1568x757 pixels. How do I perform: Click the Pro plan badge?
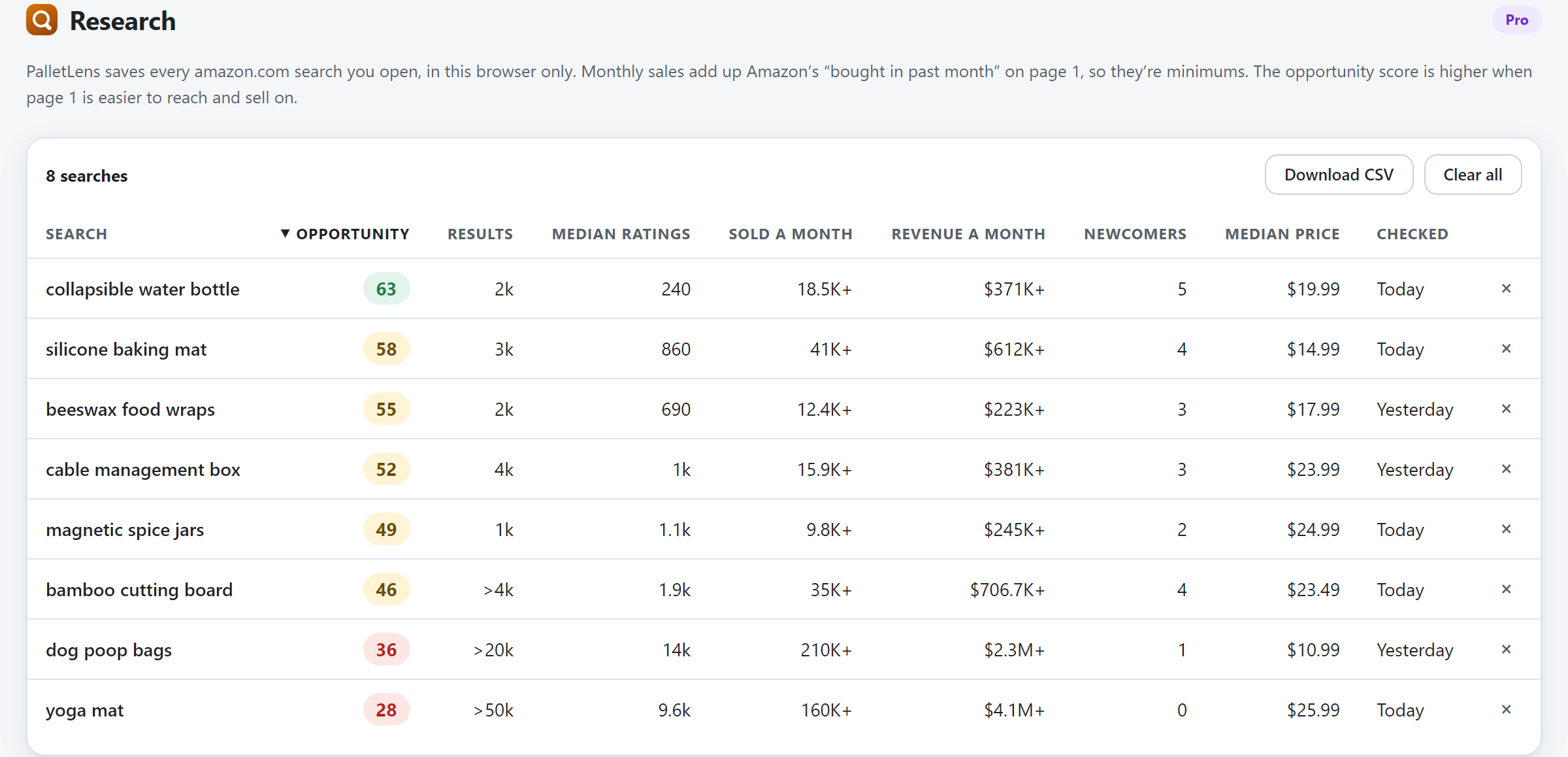[x=1516, y=20]
